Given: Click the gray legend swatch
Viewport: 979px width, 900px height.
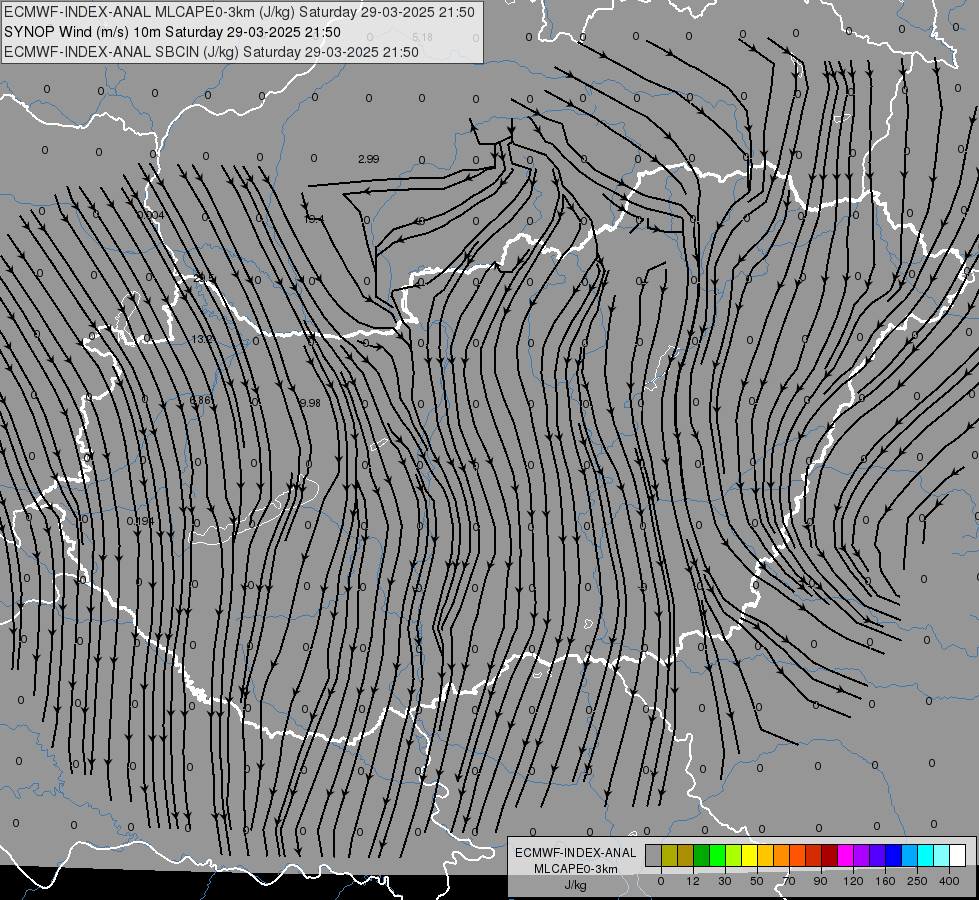Looking at the screenshot, I should click(x=654, y=855).
